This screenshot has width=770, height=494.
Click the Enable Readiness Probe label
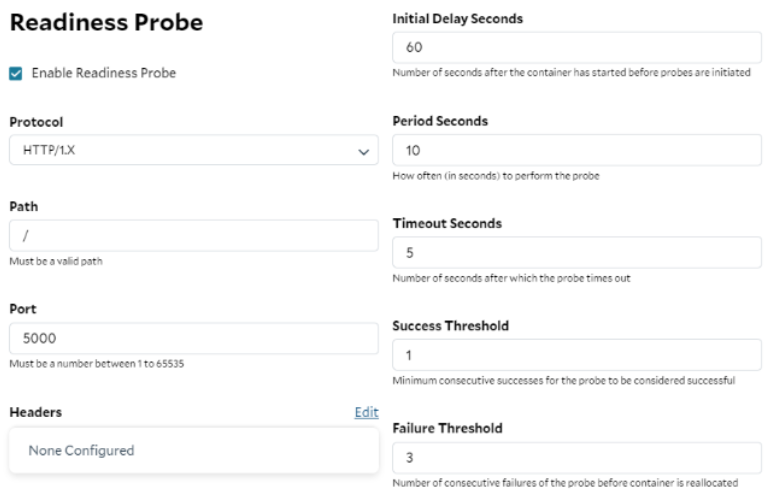coord(104,73)
